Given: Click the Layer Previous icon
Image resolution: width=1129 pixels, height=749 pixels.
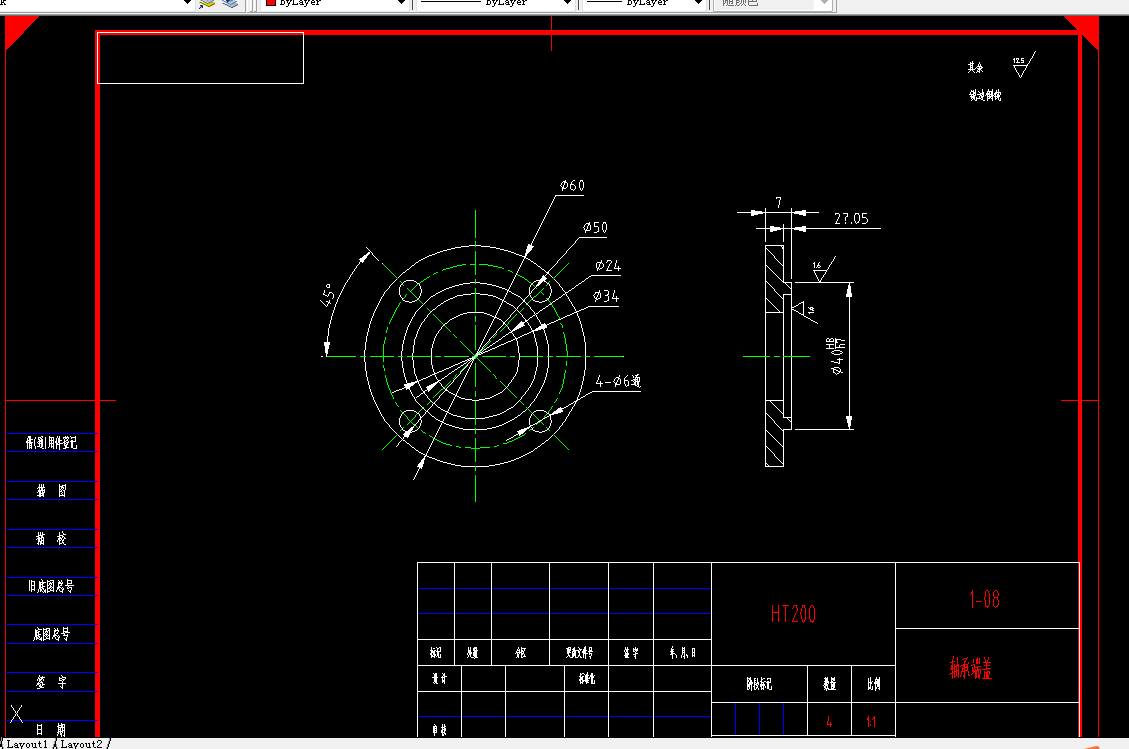Looking at the screenshot, I should point(230,3).
